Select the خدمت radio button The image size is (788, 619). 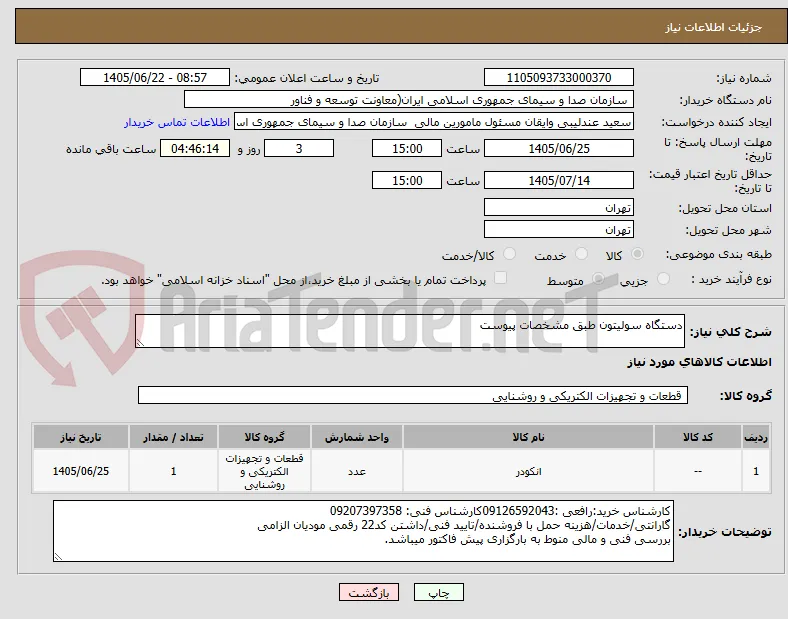581,254
